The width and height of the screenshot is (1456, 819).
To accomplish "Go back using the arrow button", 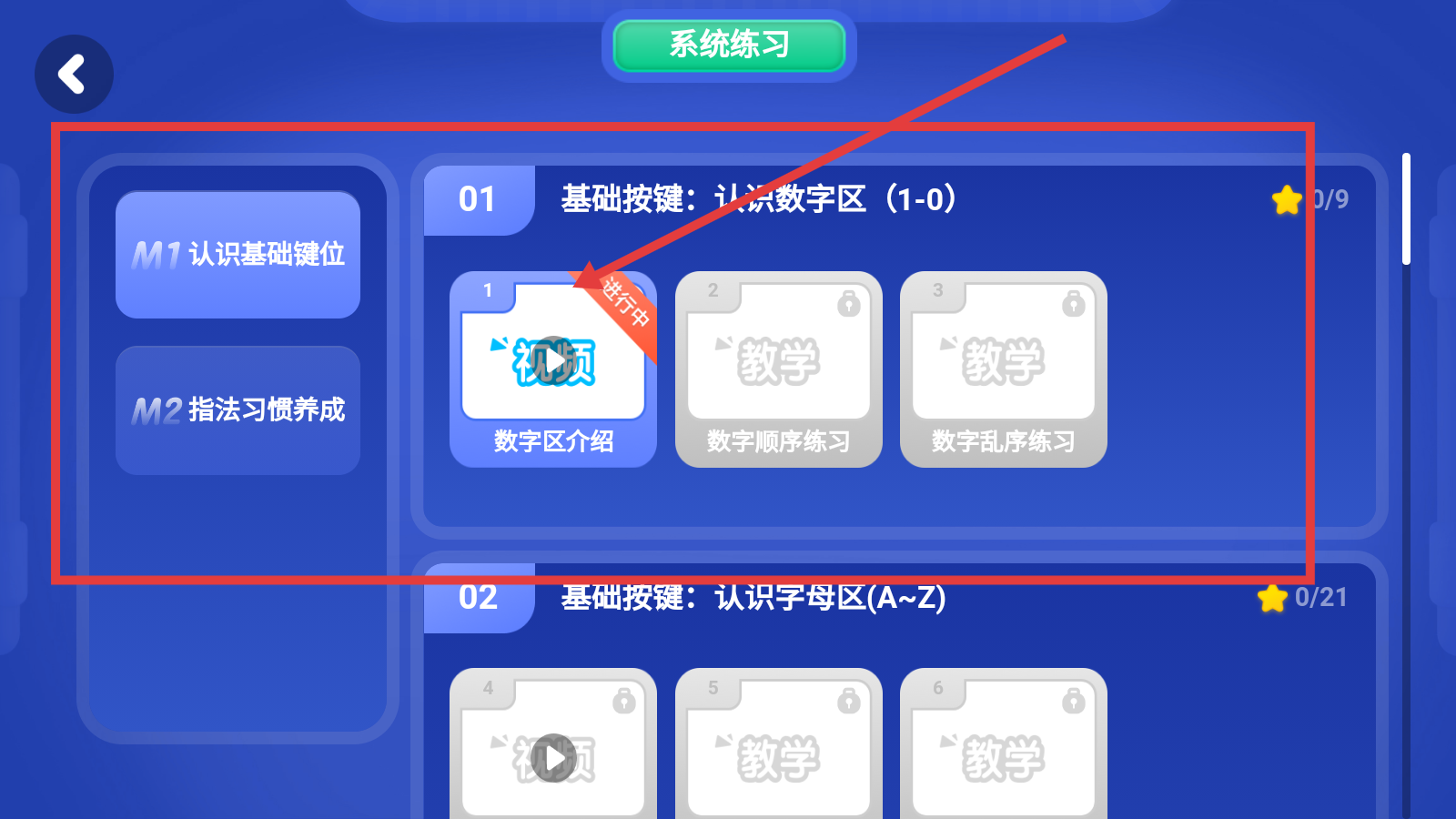I will click(x=74, y=75).
